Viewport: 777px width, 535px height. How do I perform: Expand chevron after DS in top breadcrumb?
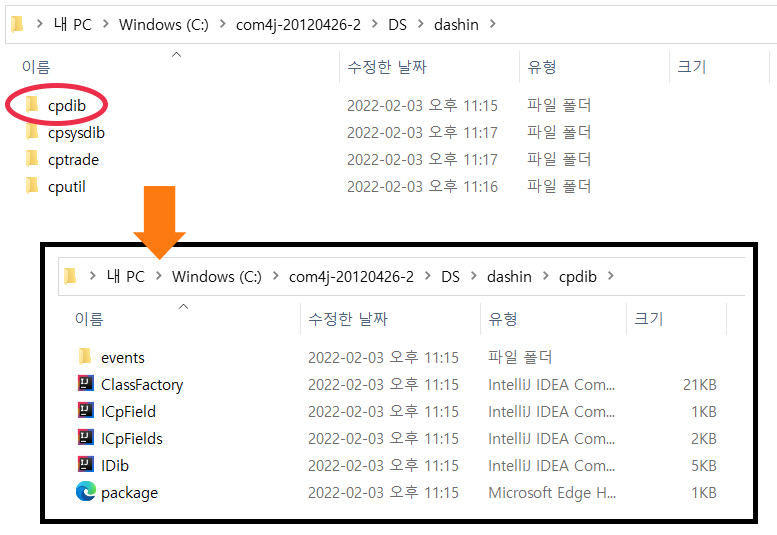[x=420, y=24]
